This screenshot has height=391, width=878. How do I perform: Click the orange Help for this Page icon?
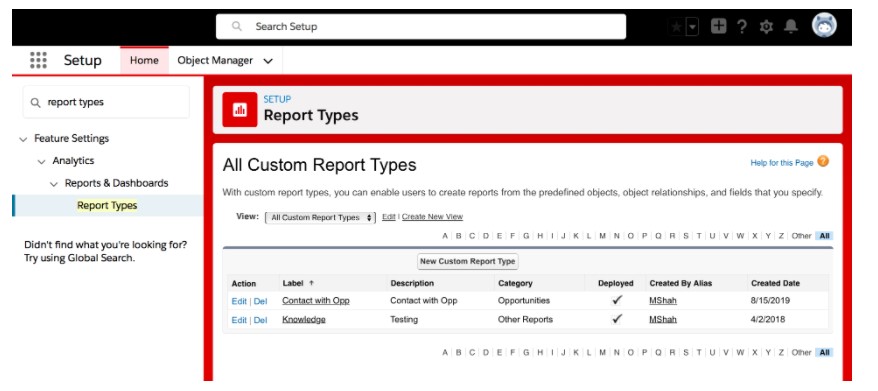(823, 162)
